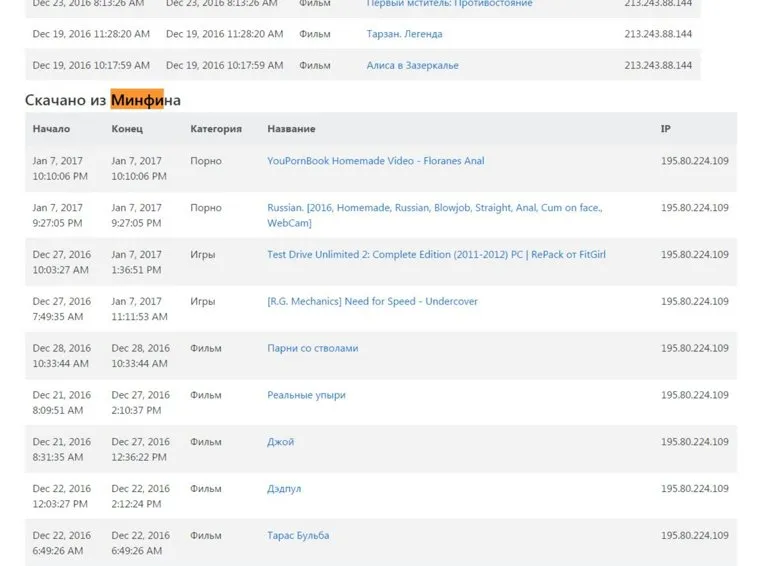Click the highlighted Минфи text in heading
This screenshot has height=566, width=760.
click(x=137, y=101)
